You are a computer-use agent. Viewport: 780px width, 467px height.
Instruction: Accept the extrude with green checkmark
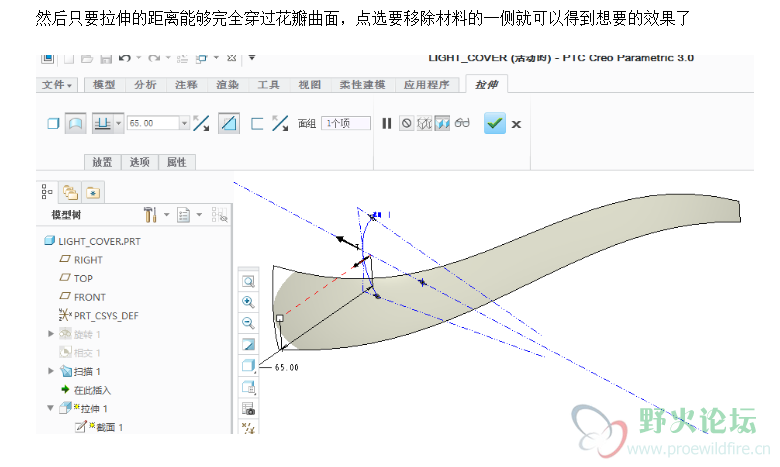click(494, 123)
